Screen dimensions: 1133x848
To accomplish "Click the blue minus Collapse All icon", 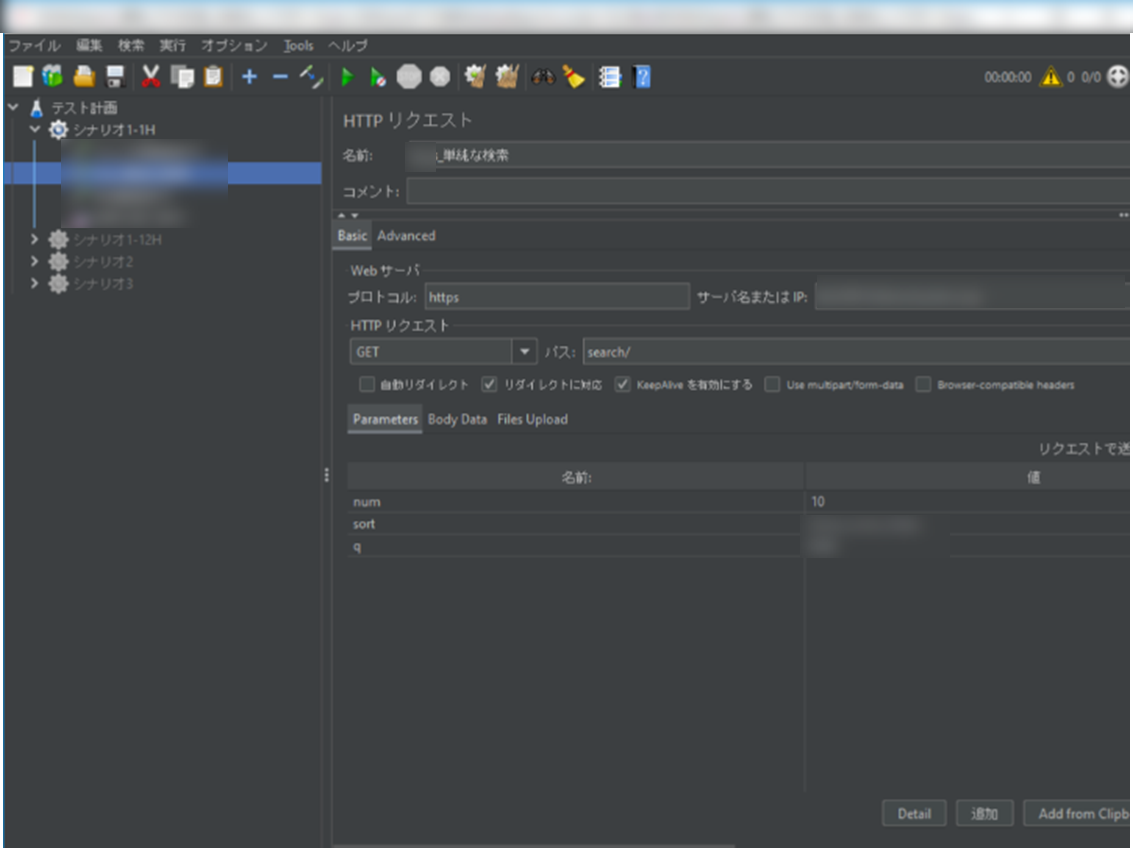I will (280, 77).
